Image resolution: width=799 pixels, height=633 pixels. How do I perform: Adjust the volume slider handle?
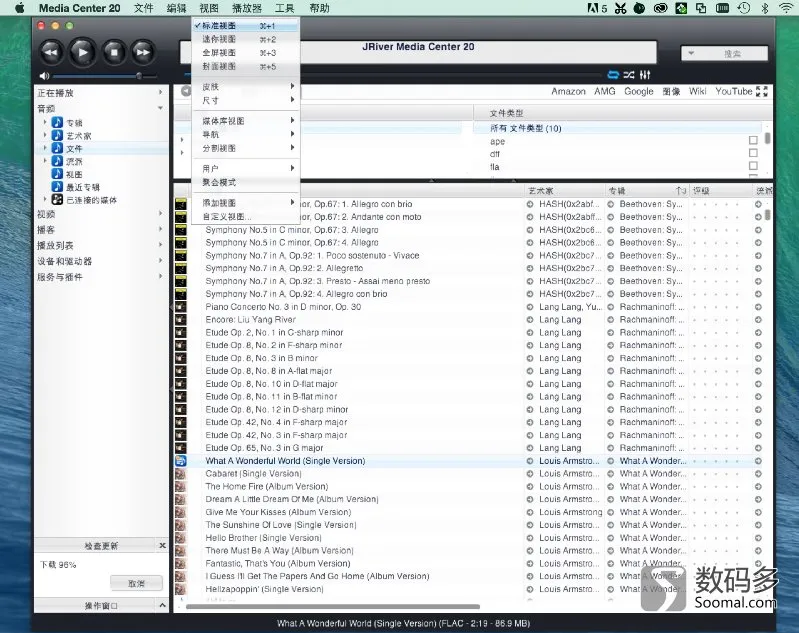(x=139, y=76)
